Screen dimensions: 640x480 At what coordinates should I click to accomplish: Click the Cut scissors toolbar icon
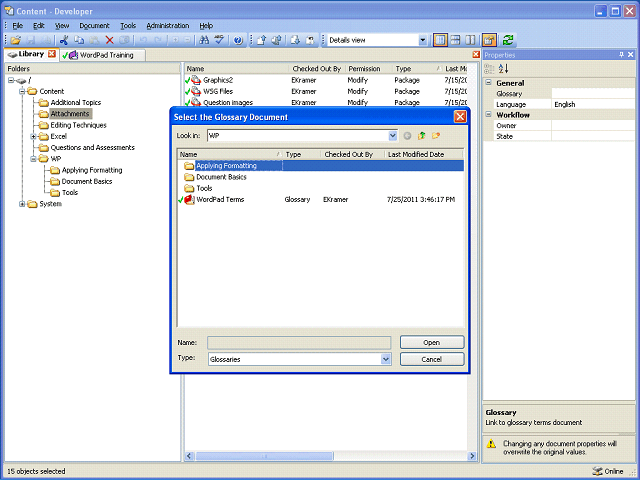click(x=64, y=40)
